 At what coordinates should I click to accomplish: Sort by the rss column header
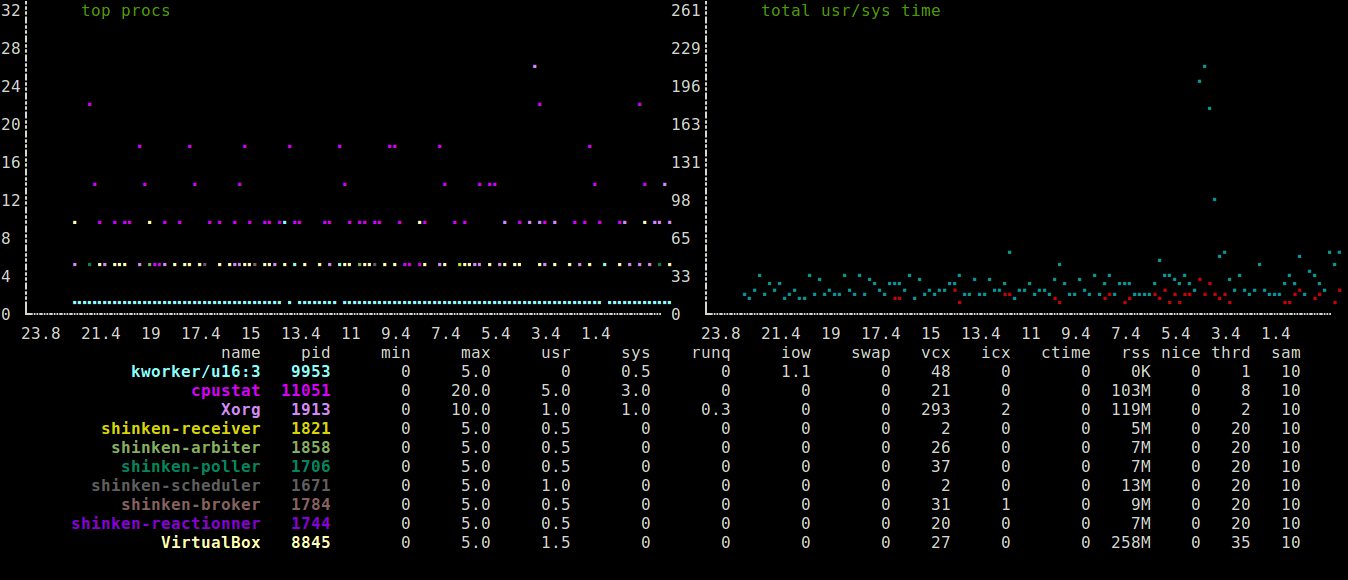click(1136, 352)
